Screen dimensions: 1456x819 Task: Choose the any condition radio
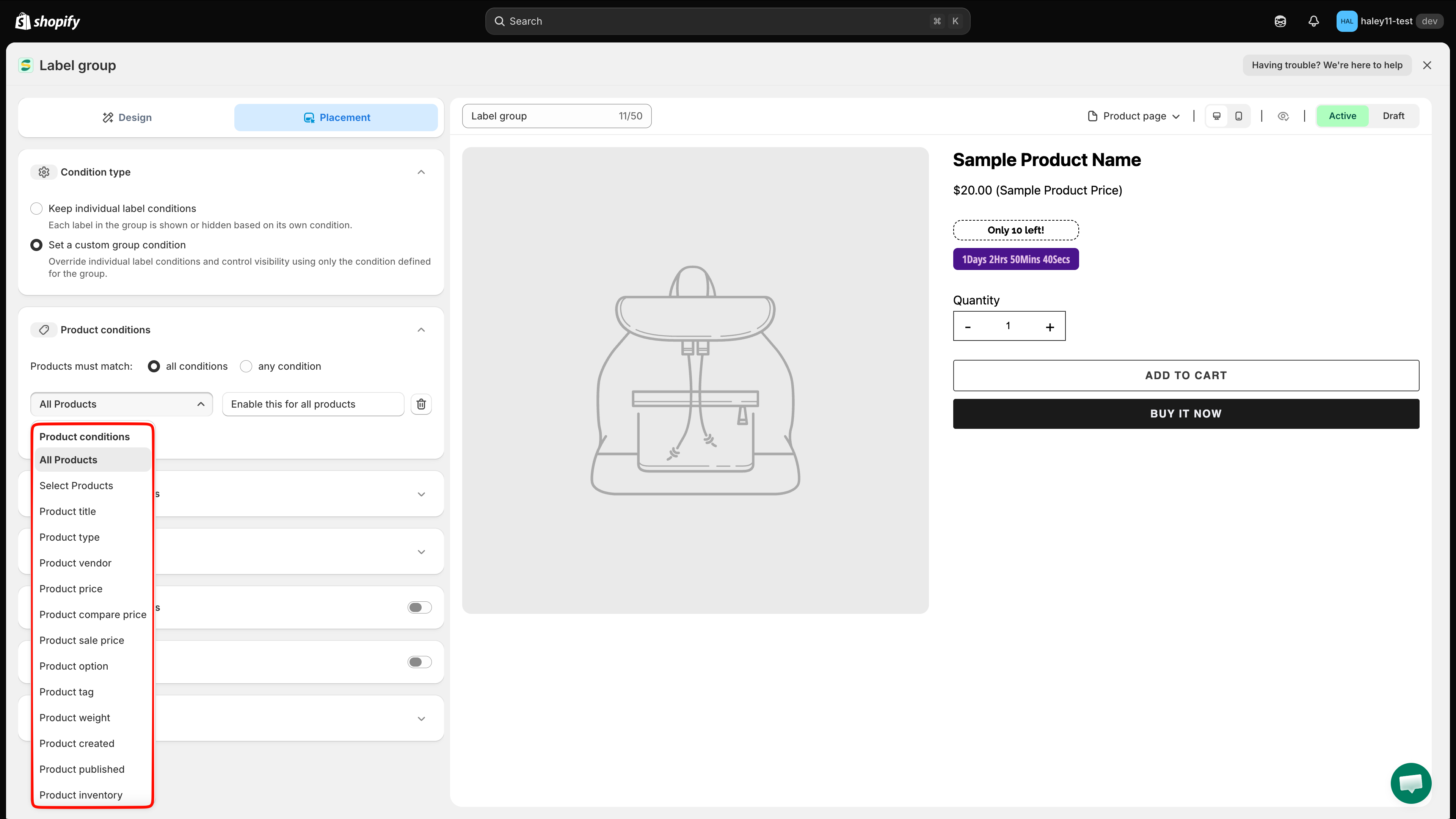[246, 366]
